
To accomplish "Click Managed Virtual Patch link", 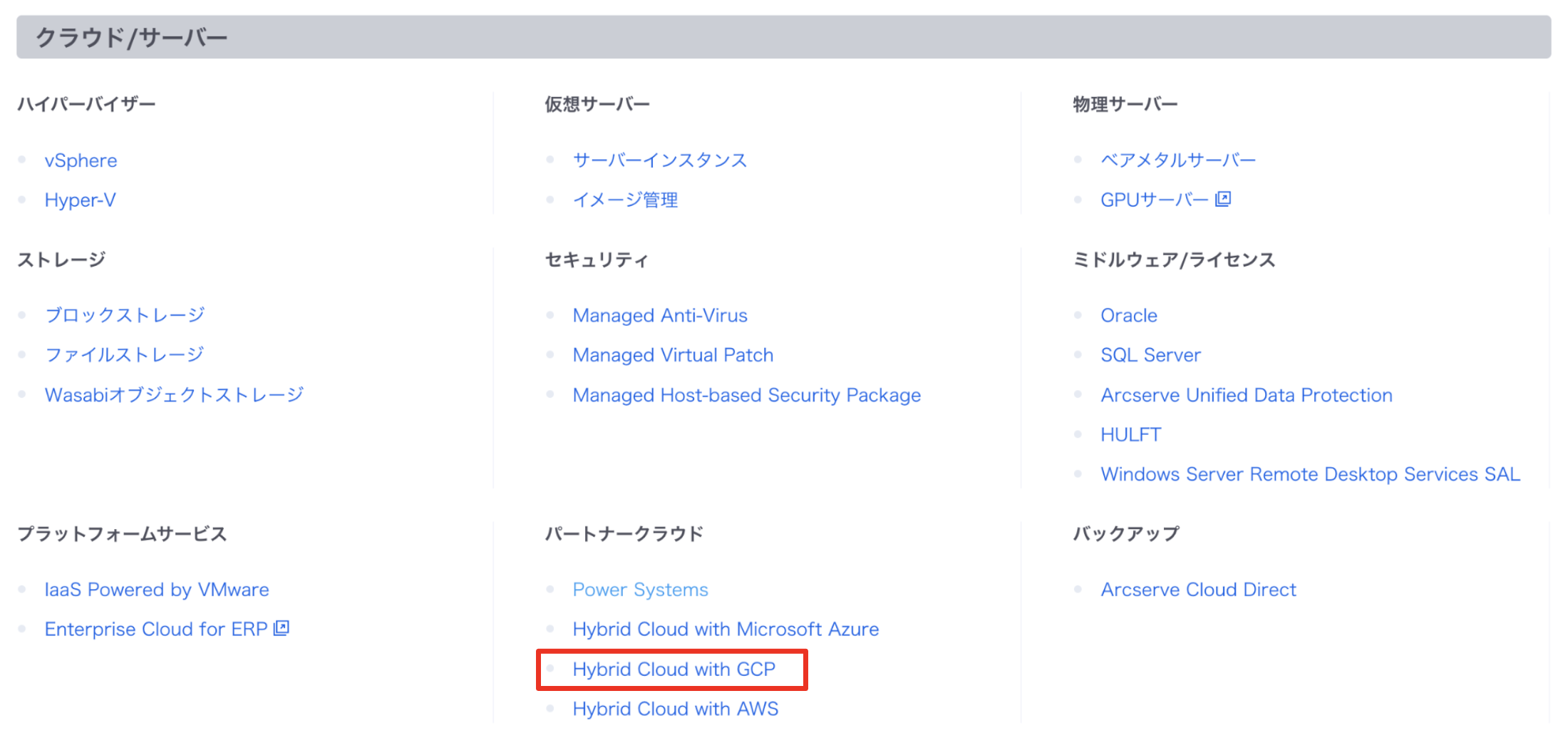I will point(672,355).
